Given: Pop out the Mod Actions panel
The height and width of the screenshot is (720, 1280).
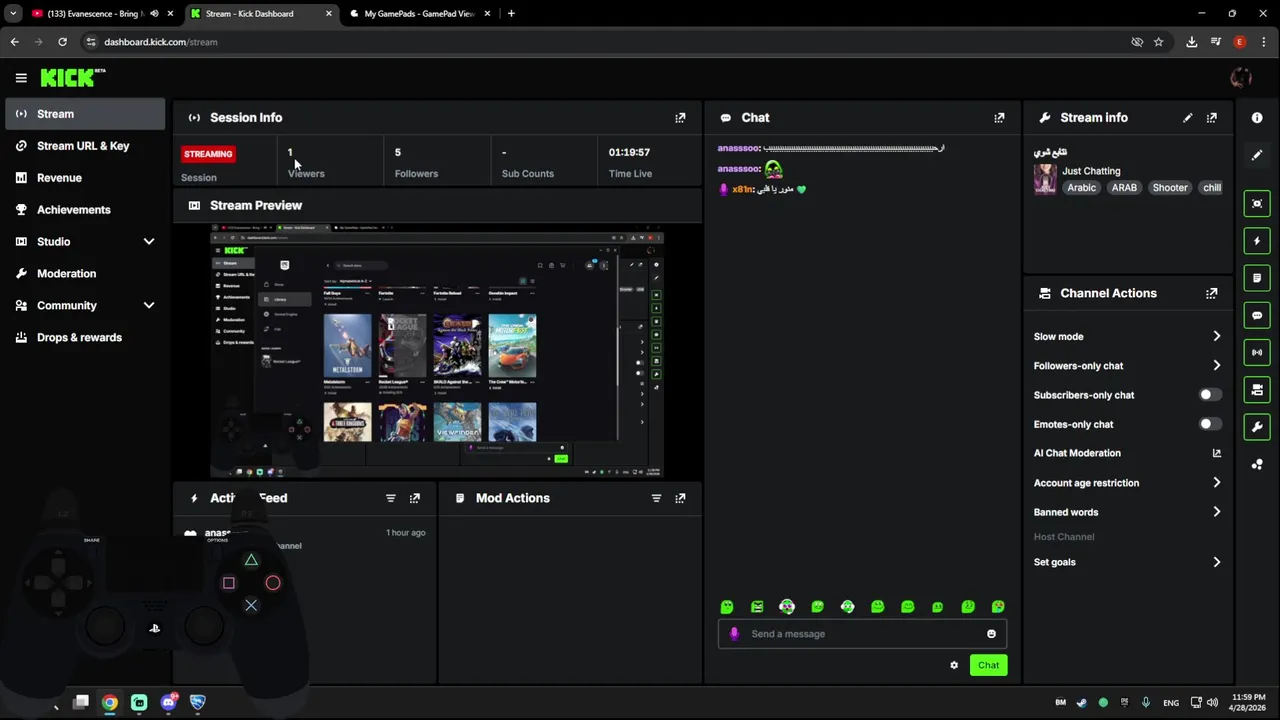Looking at the screenshot, I should pos(680,498).
